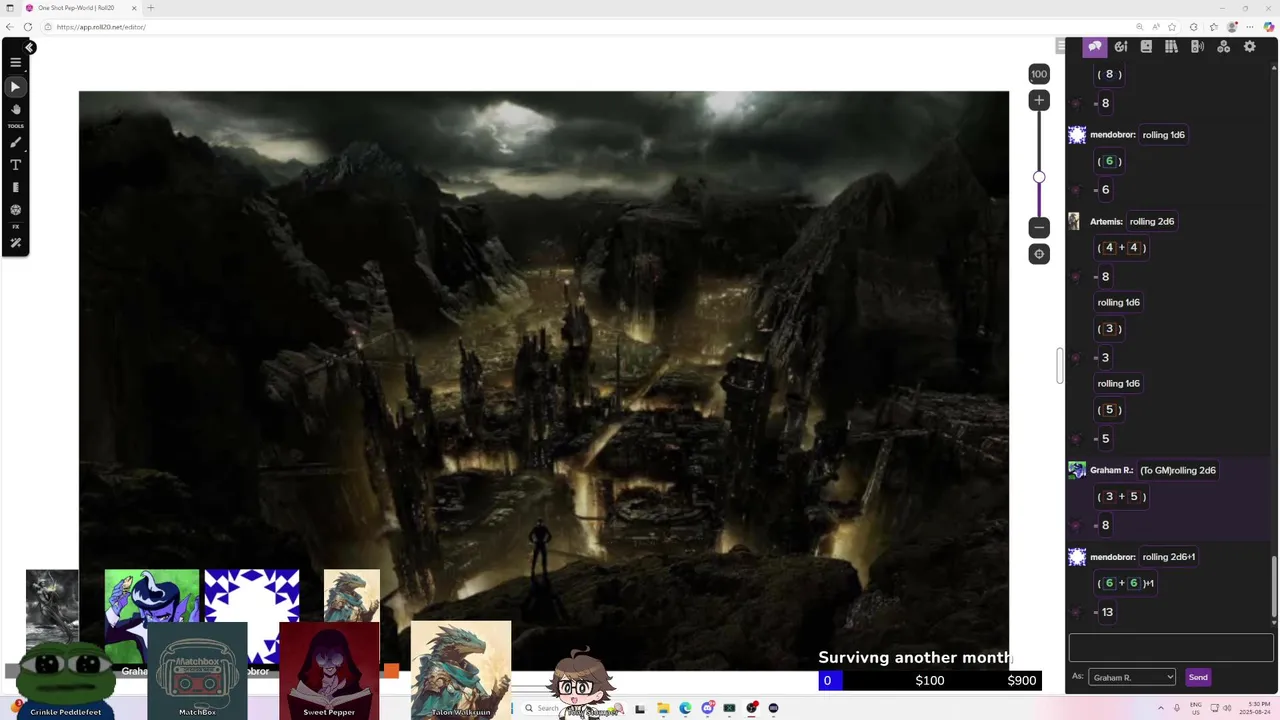Open the 'As: Graham R.' speaker dropdown

coord(1131,677)
